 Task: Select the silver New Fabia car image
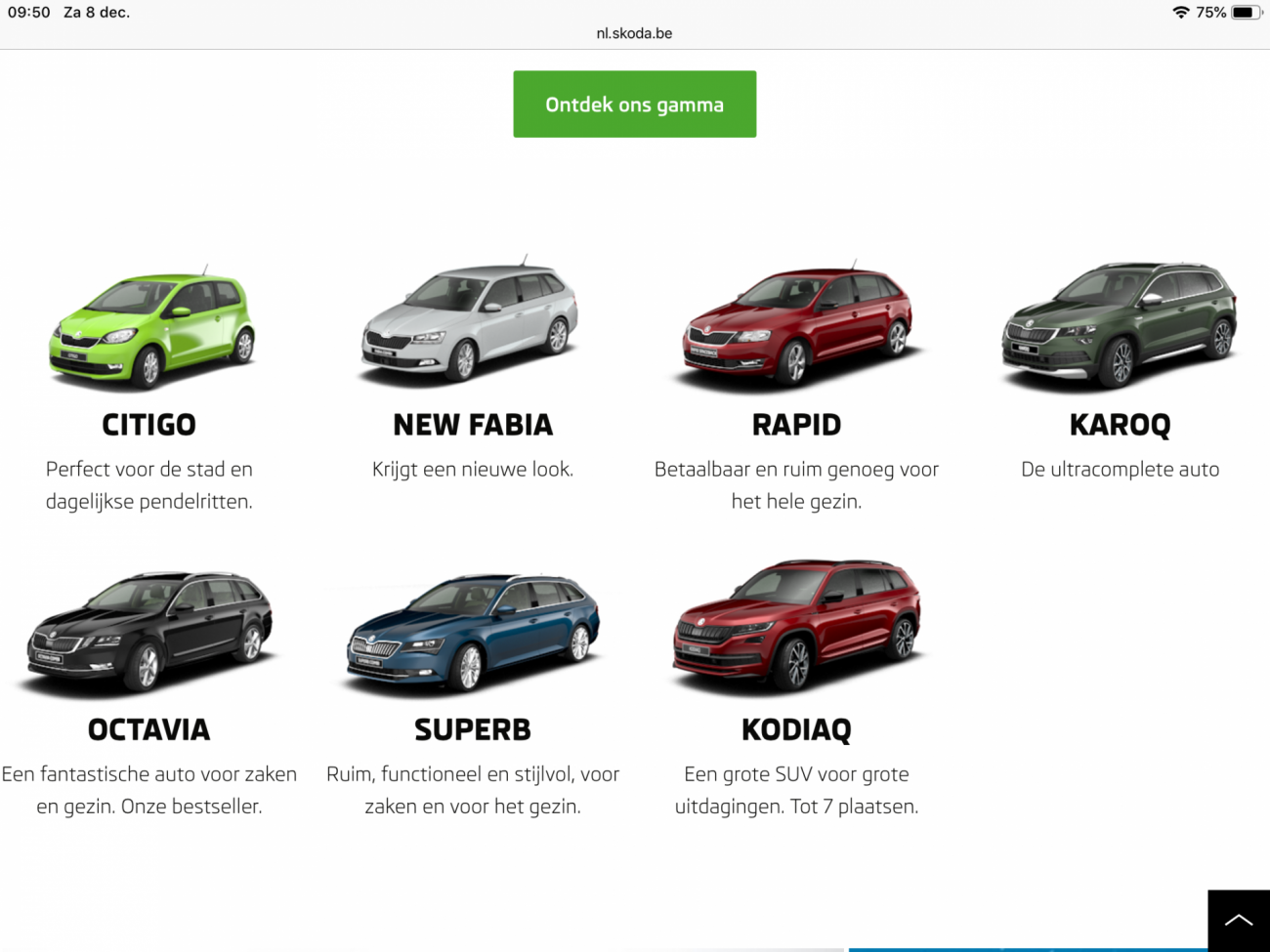[x=471, y=321]
